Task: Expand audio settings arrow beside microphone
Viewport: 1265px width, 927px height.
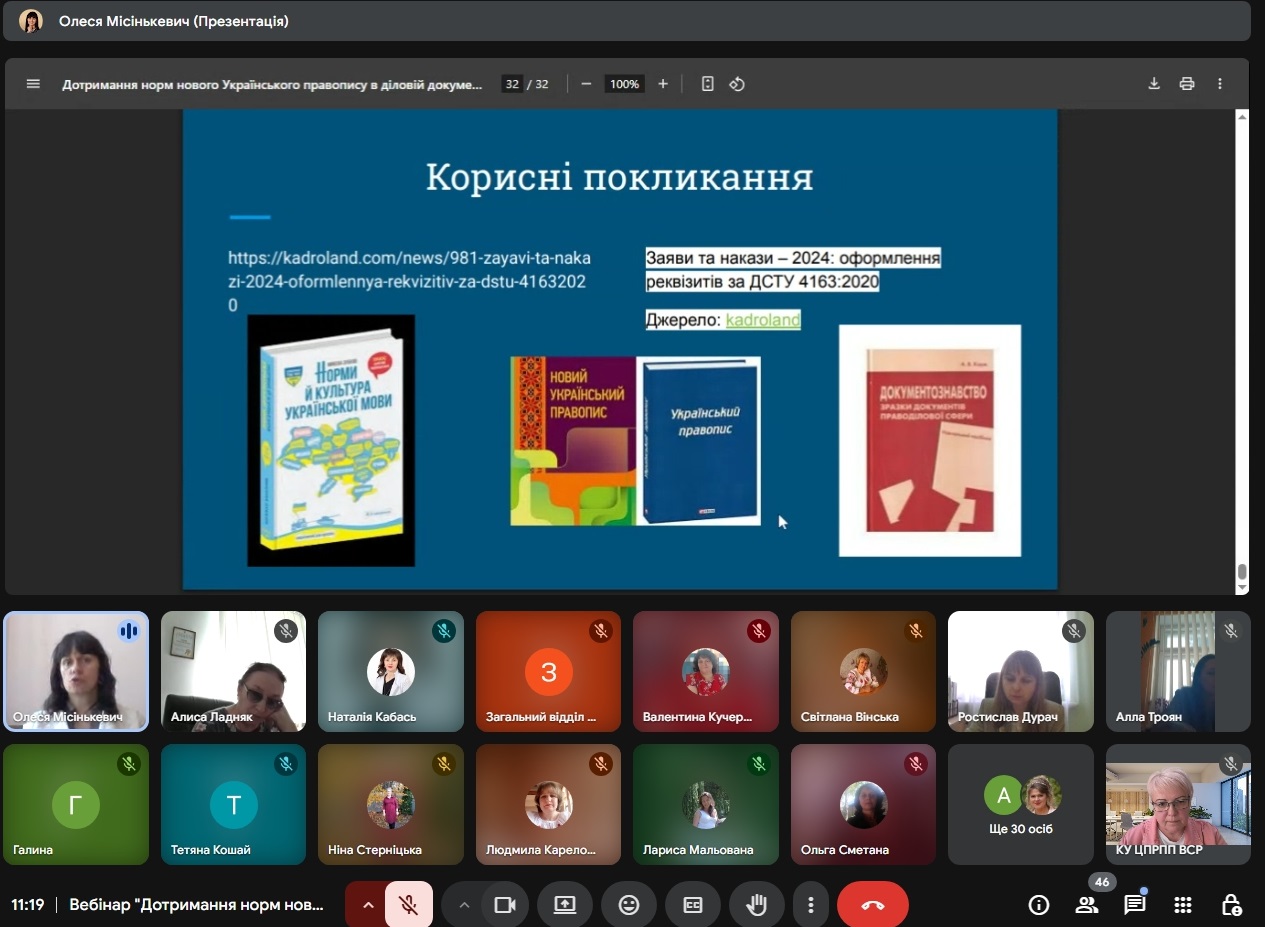Action: click(368, 905)
